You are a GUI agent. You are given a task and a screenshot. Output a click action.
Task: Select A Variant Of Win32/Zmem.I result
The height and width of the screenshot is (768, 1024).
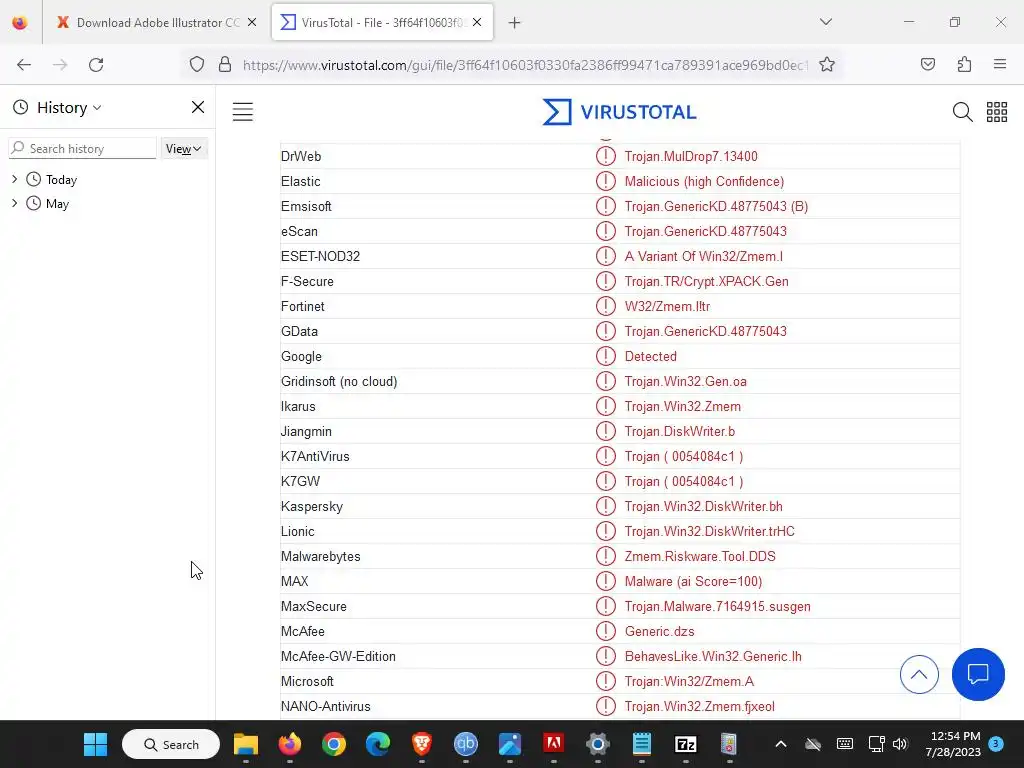click(x=703, y=257)
